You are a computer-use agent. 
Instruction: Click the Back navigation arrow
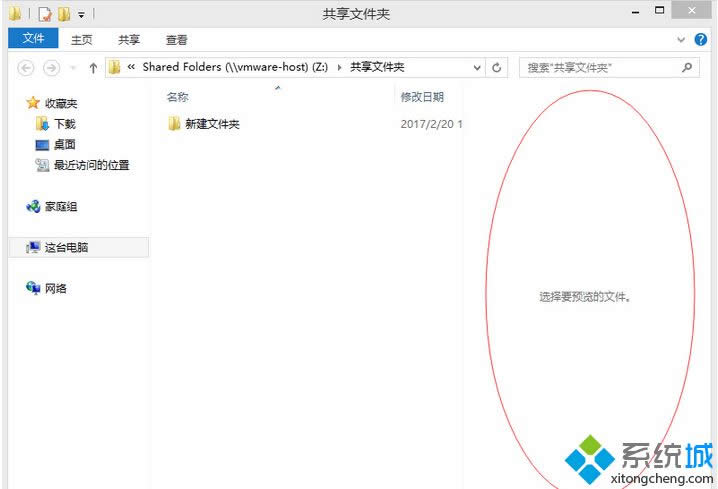click(x=26, y=68)
